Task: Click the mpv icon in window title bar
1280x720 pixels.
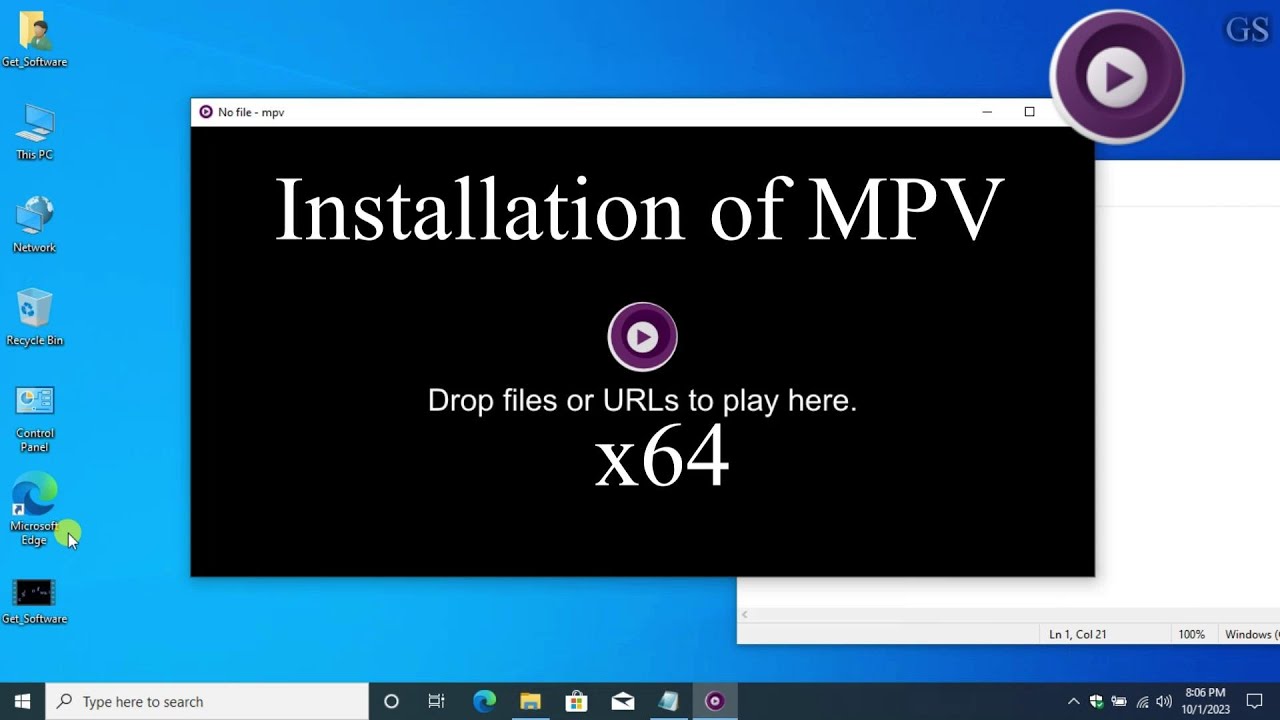Action: [x=206, y=112]
